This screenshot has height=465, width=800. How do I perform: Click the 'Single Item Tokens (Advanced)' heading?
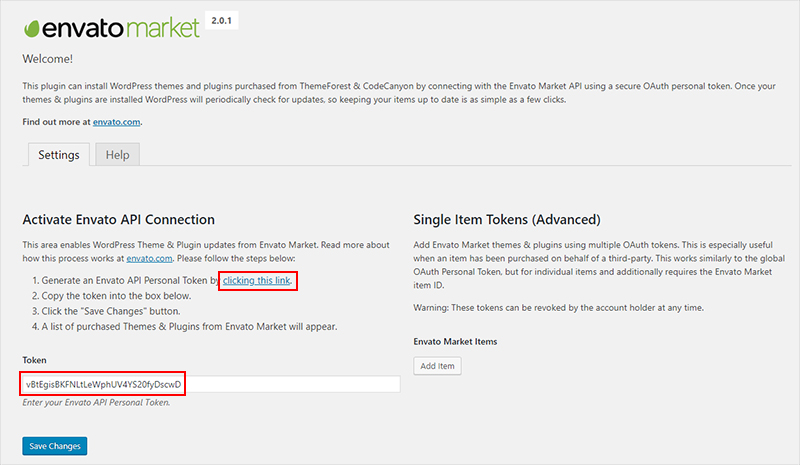point(507,219)
